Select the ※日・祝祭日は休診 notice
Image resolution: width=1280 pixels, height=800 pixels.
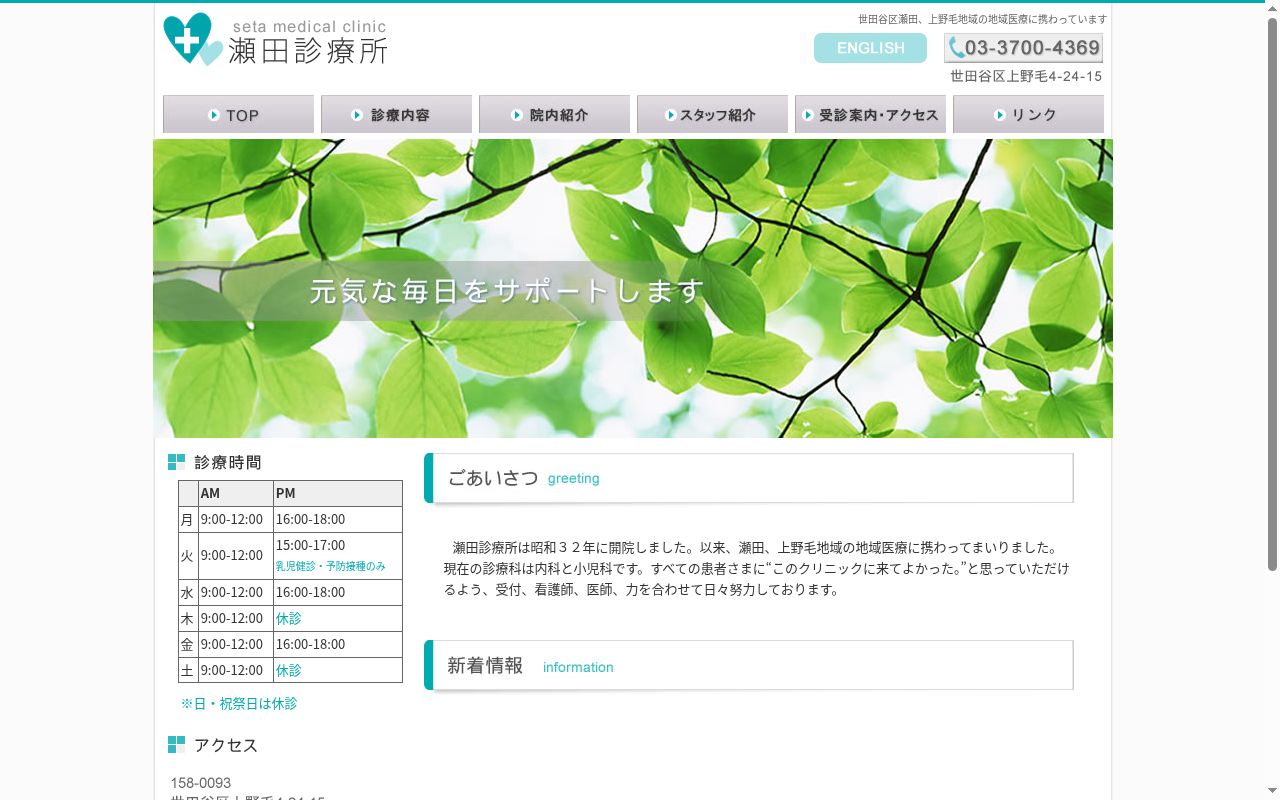(239, 703)
